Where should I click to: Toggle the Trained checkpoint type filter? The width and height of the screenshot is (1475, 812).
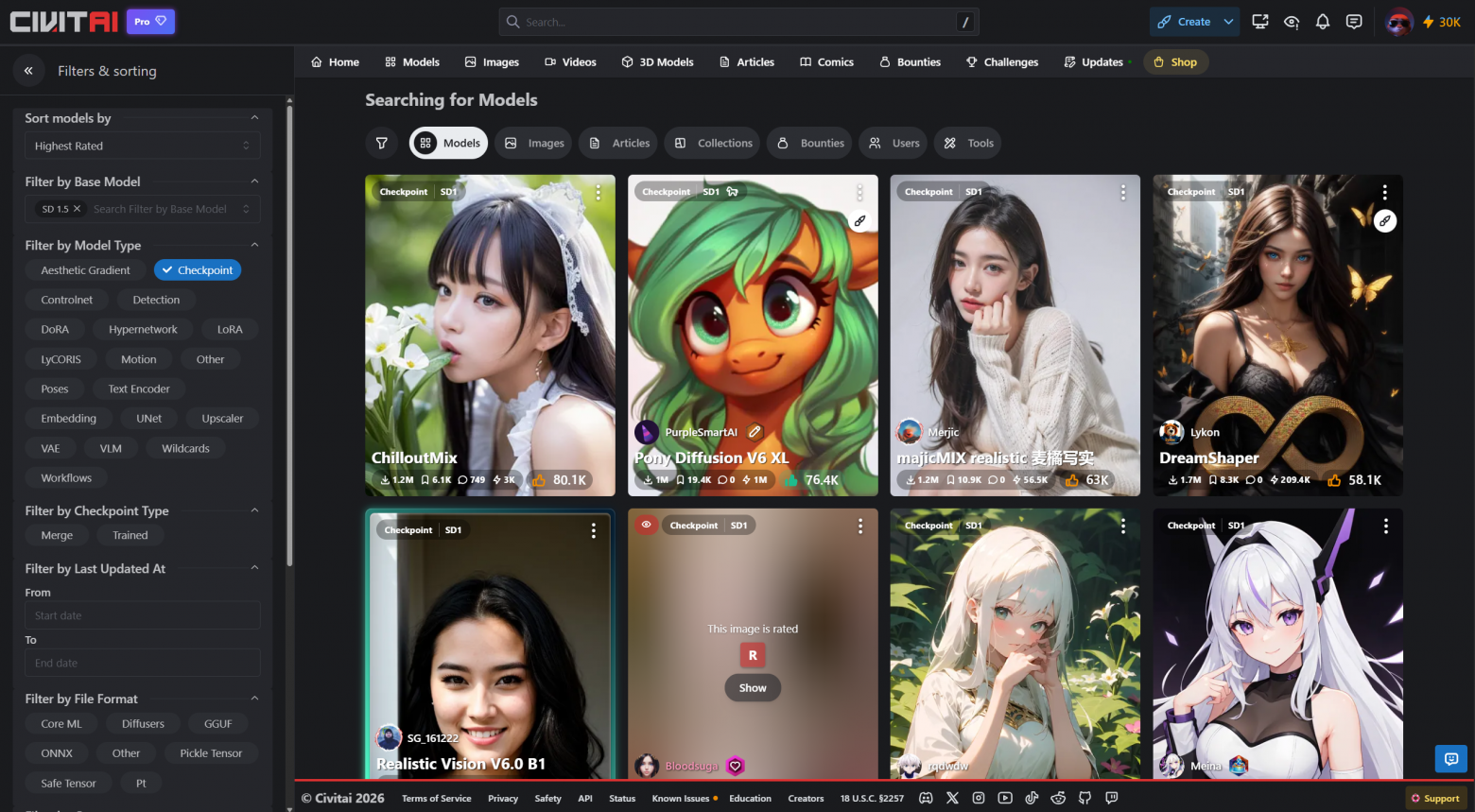point(130,535)
